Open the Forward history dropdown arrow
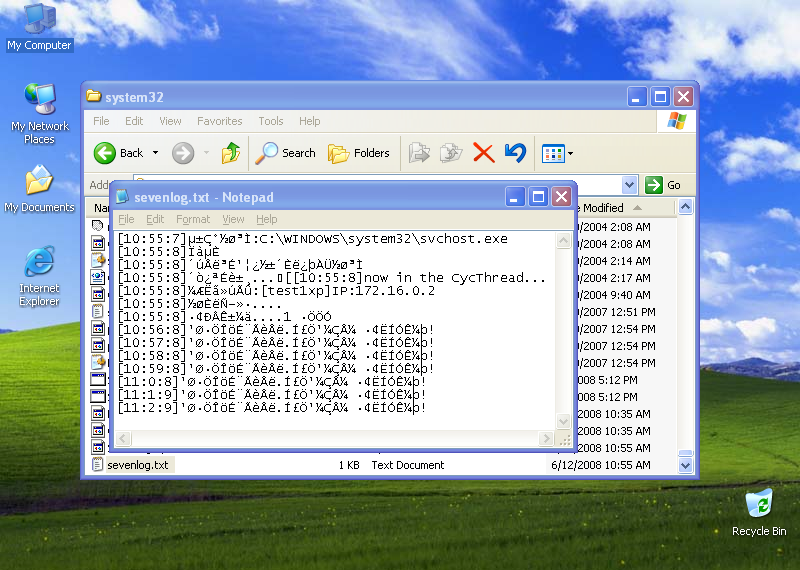The image size is (800, 570). click(x=206, y=153)
